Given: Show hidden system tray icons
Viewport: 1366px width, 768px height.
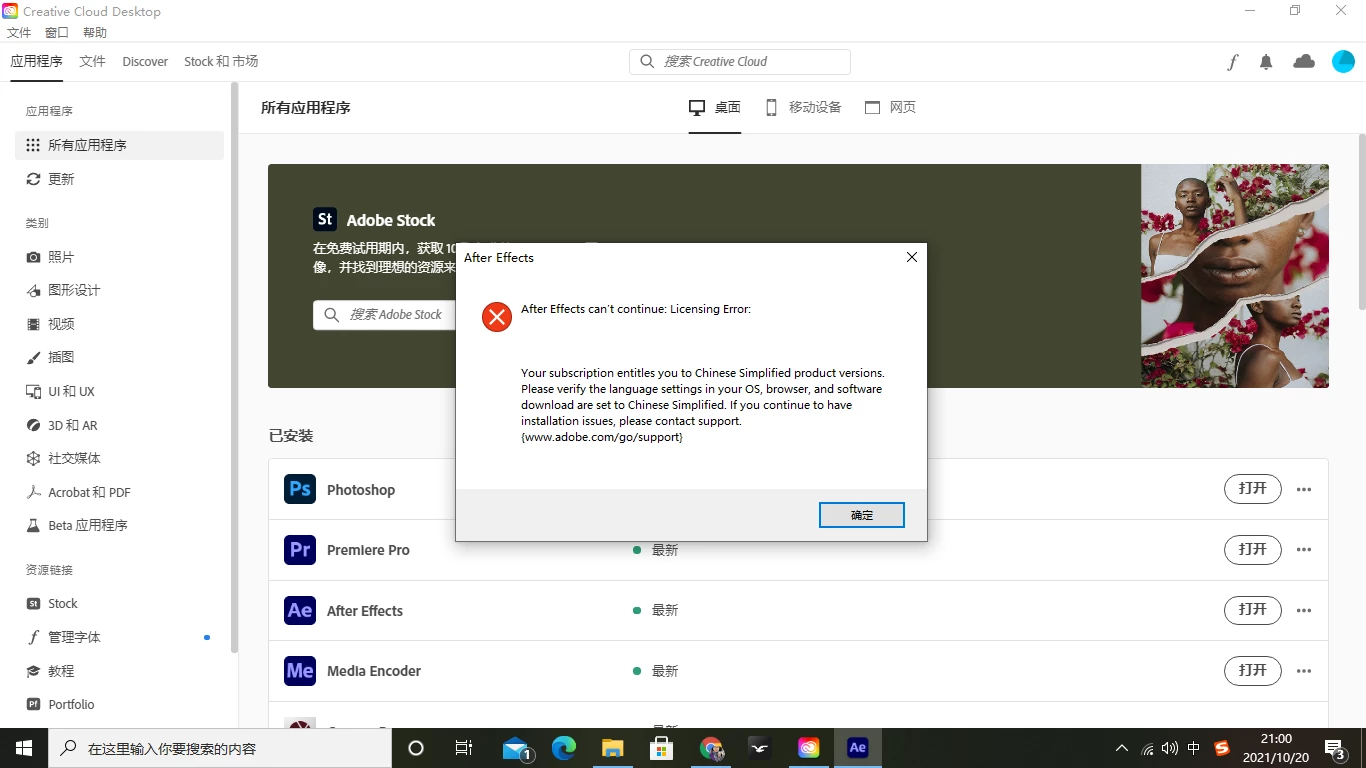Looking at the screenshot, I should point(1122,748).
